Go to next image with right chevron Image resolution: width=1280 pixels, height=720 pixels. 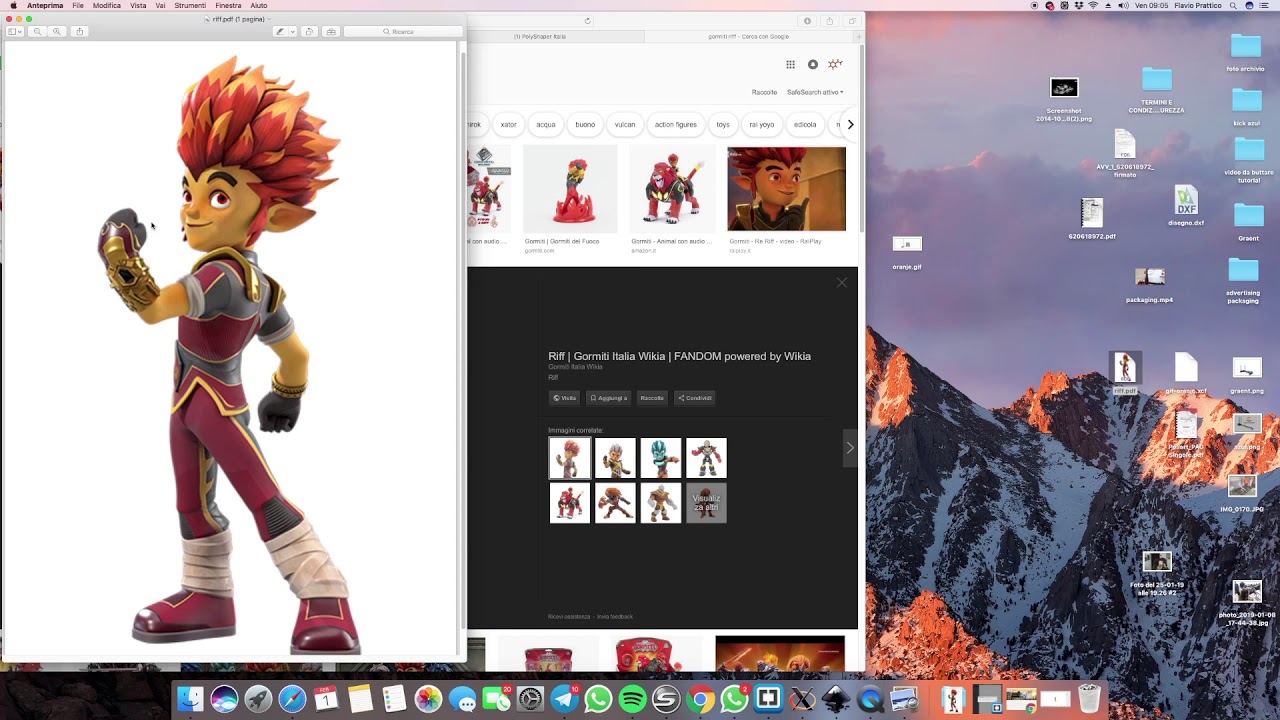click(x=850, y=448)
